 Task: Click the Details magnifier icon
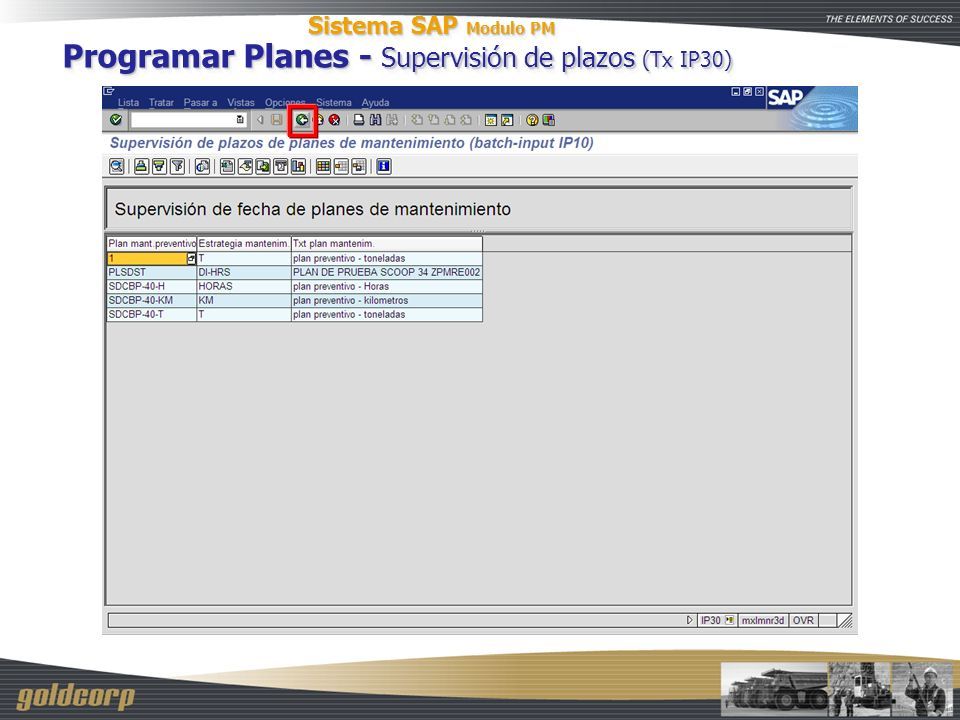(x=116, y=166)
